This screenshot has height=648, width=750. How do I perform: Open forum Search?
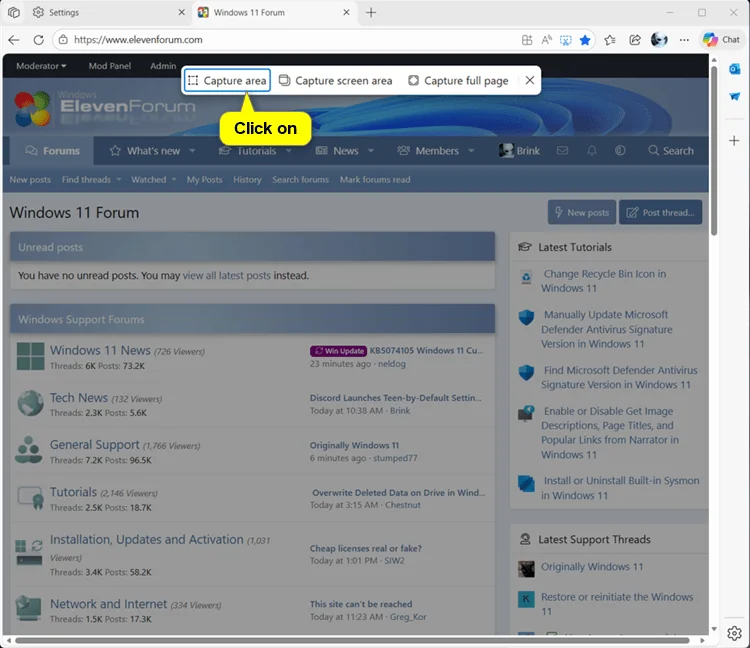click(671, 151)
